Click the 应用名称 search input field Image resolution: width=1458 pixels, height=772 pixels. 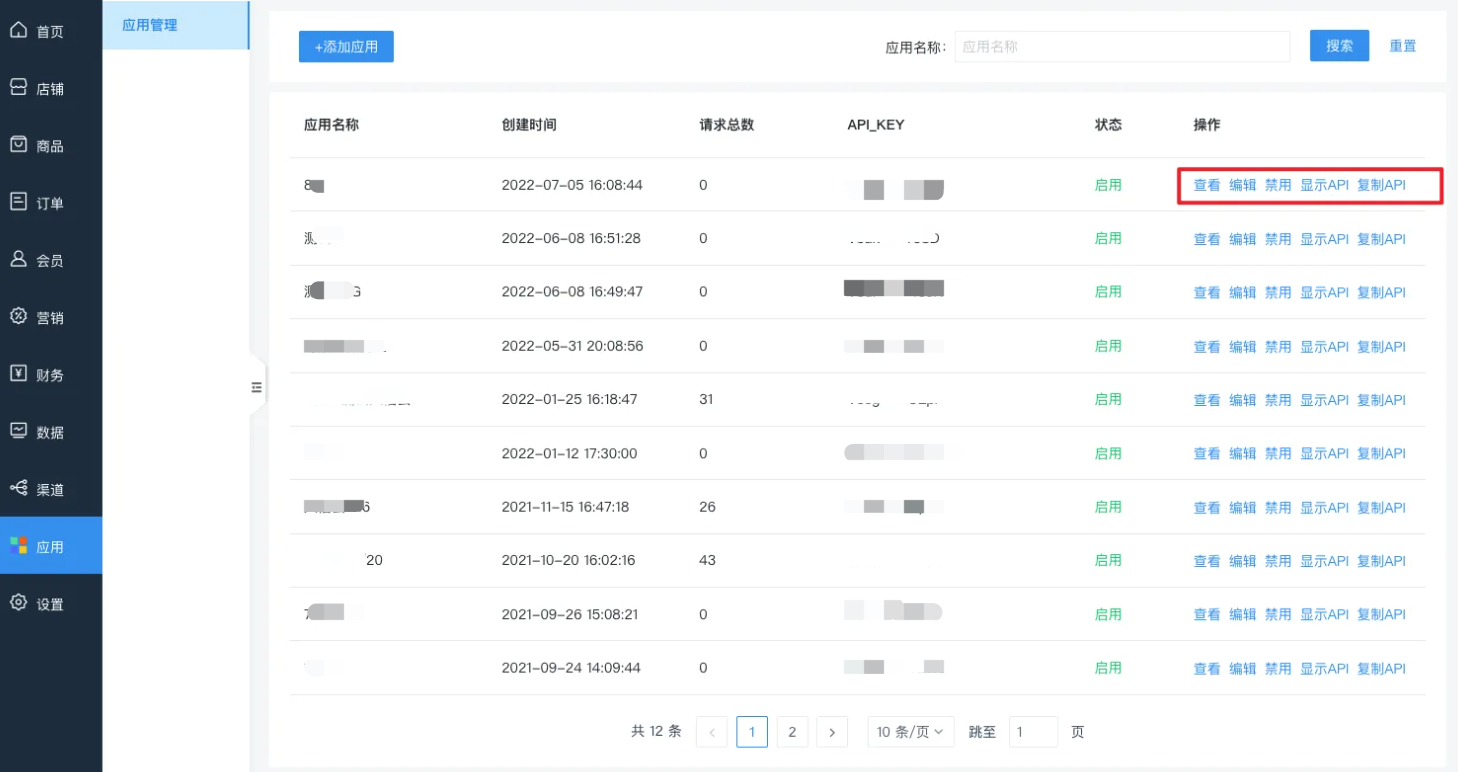1120,45
